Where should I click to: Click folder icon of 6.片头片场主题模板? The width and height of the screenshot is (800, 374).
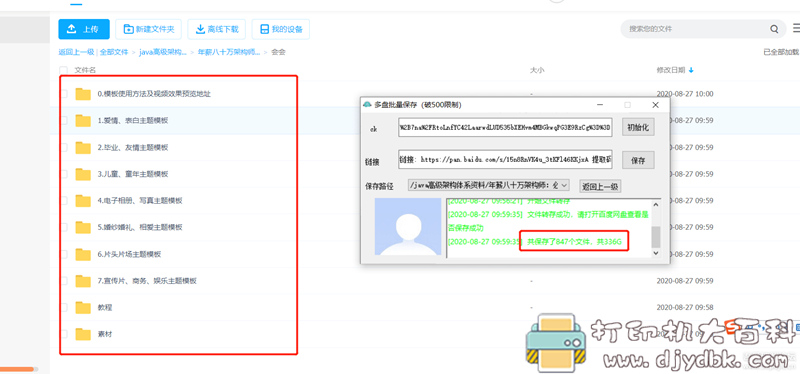(x=83, y=254)
